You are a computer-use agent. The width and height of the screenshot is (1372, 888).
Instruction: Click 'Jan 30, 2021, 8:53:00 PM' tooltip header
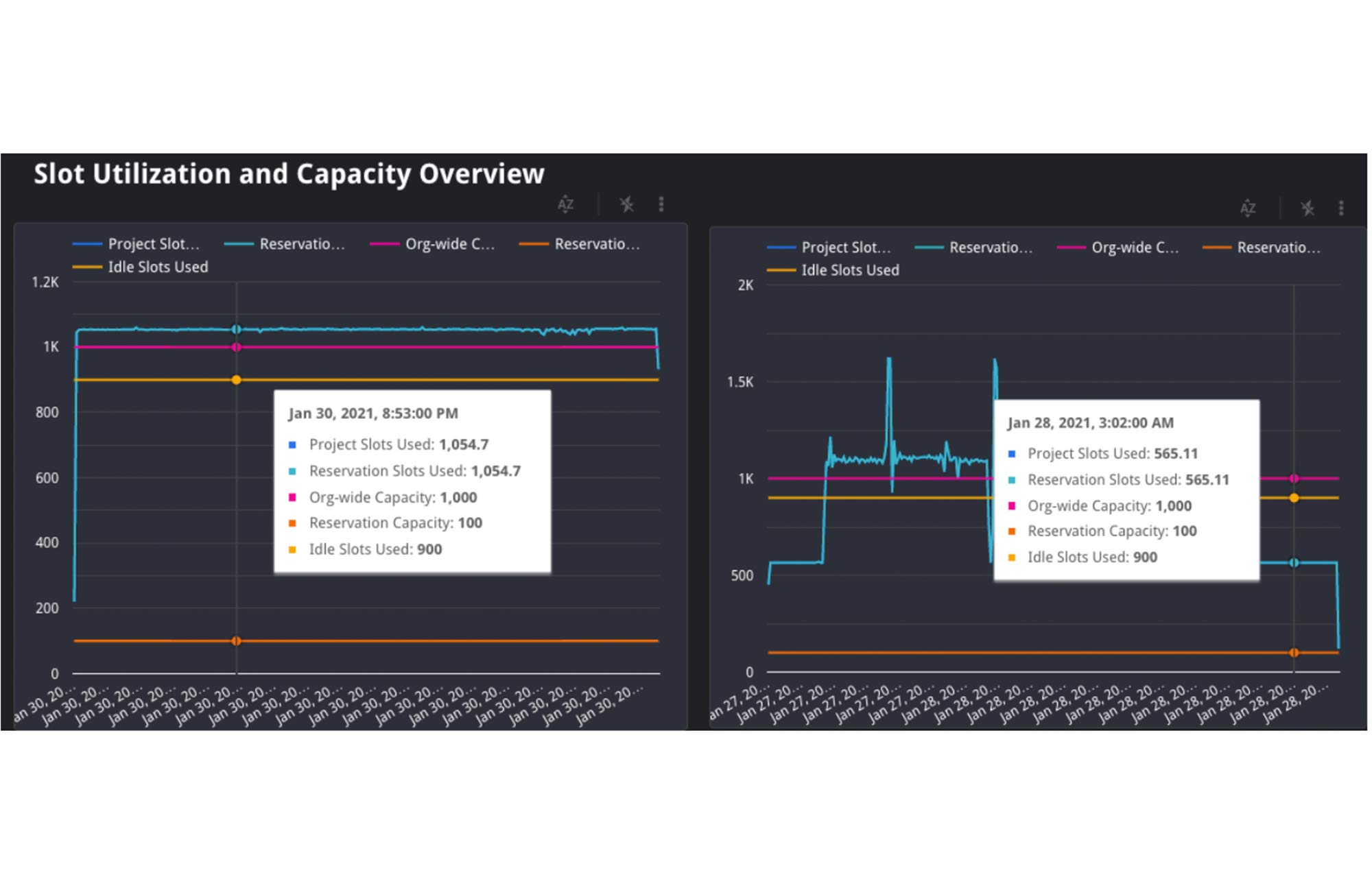tap(373, 413)
